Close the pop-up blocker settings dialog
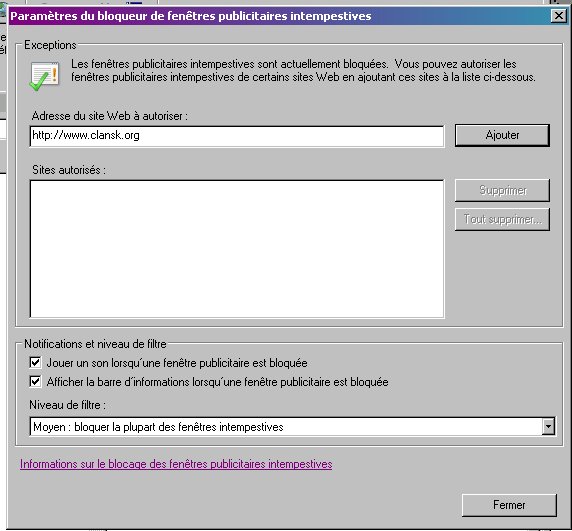 click(x=558, y=16)
